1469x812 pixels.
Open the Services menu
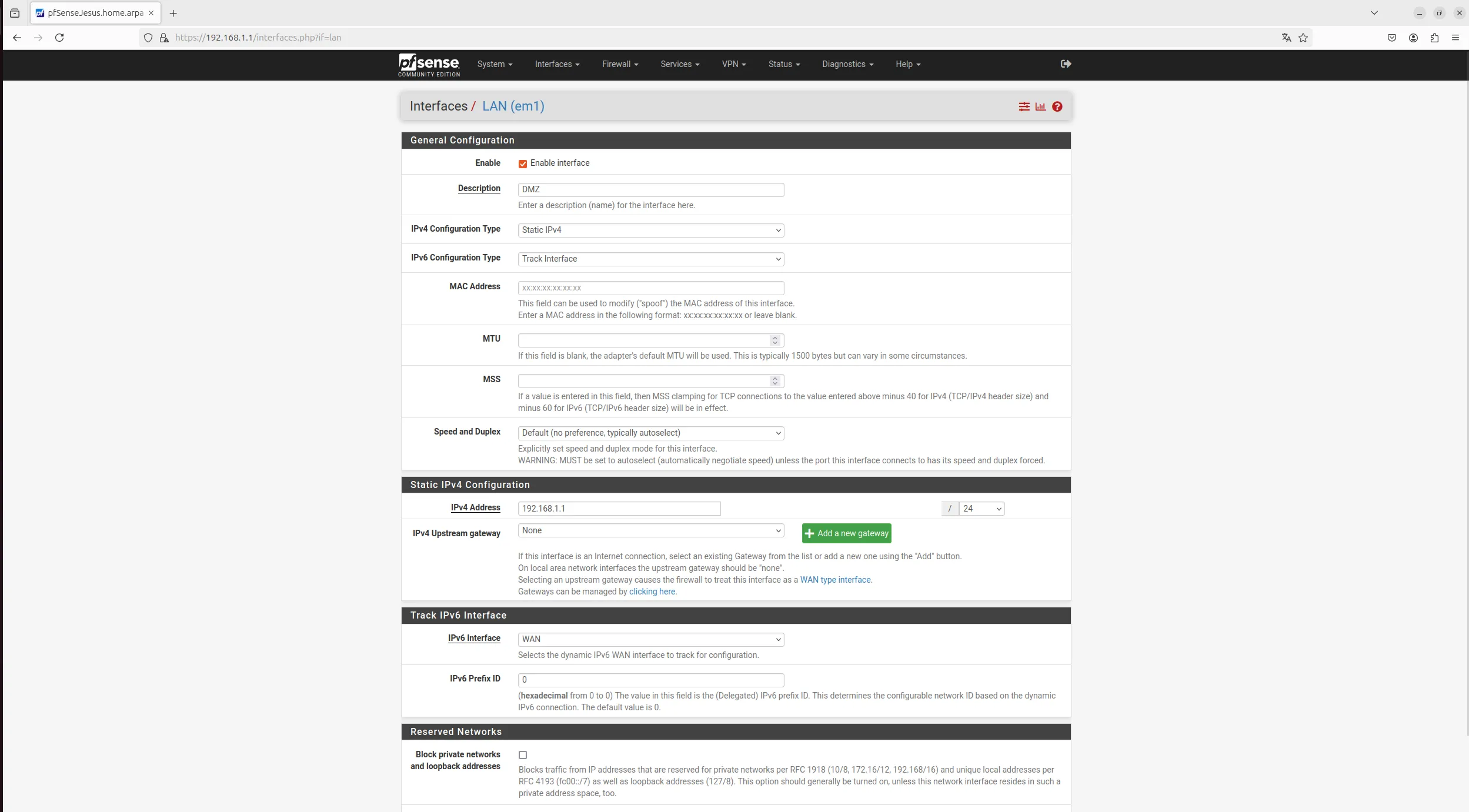[680, 64]
